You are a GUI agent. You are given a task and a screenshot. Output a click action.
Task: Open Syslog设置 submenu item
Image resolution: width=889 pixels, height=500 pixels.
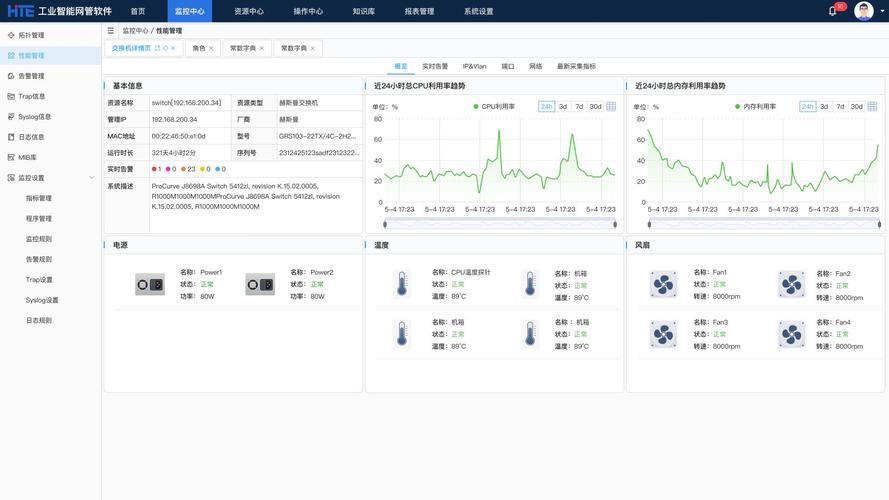(41, 300)
